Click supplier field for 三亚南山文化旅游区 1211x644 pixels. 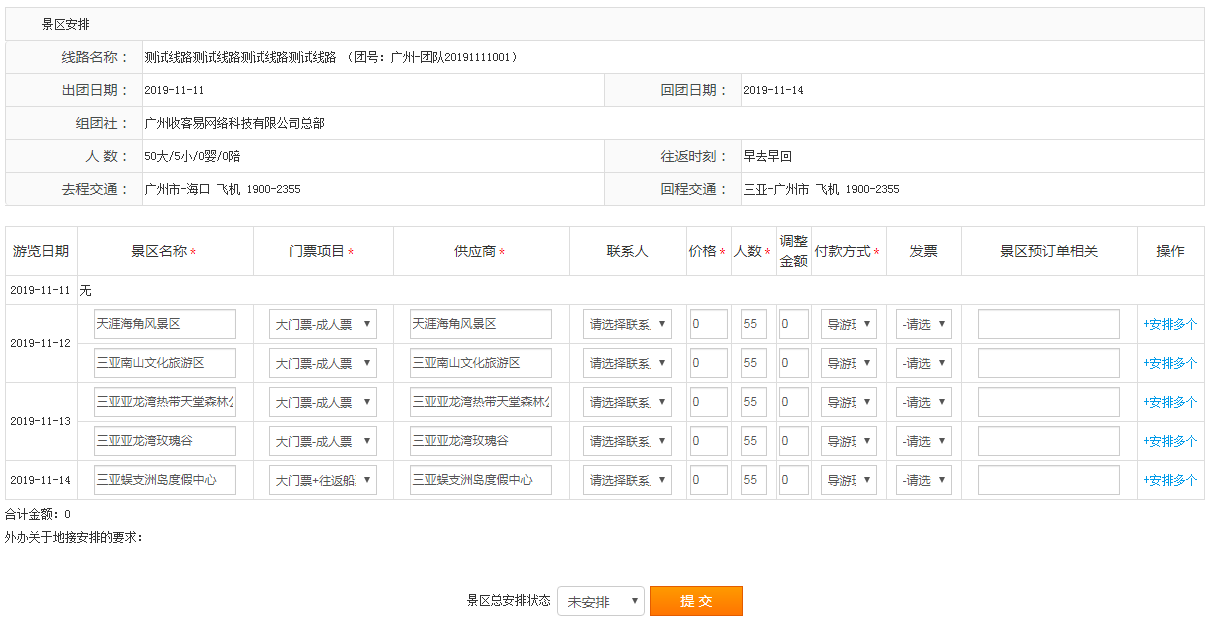(x=480, y=363)
